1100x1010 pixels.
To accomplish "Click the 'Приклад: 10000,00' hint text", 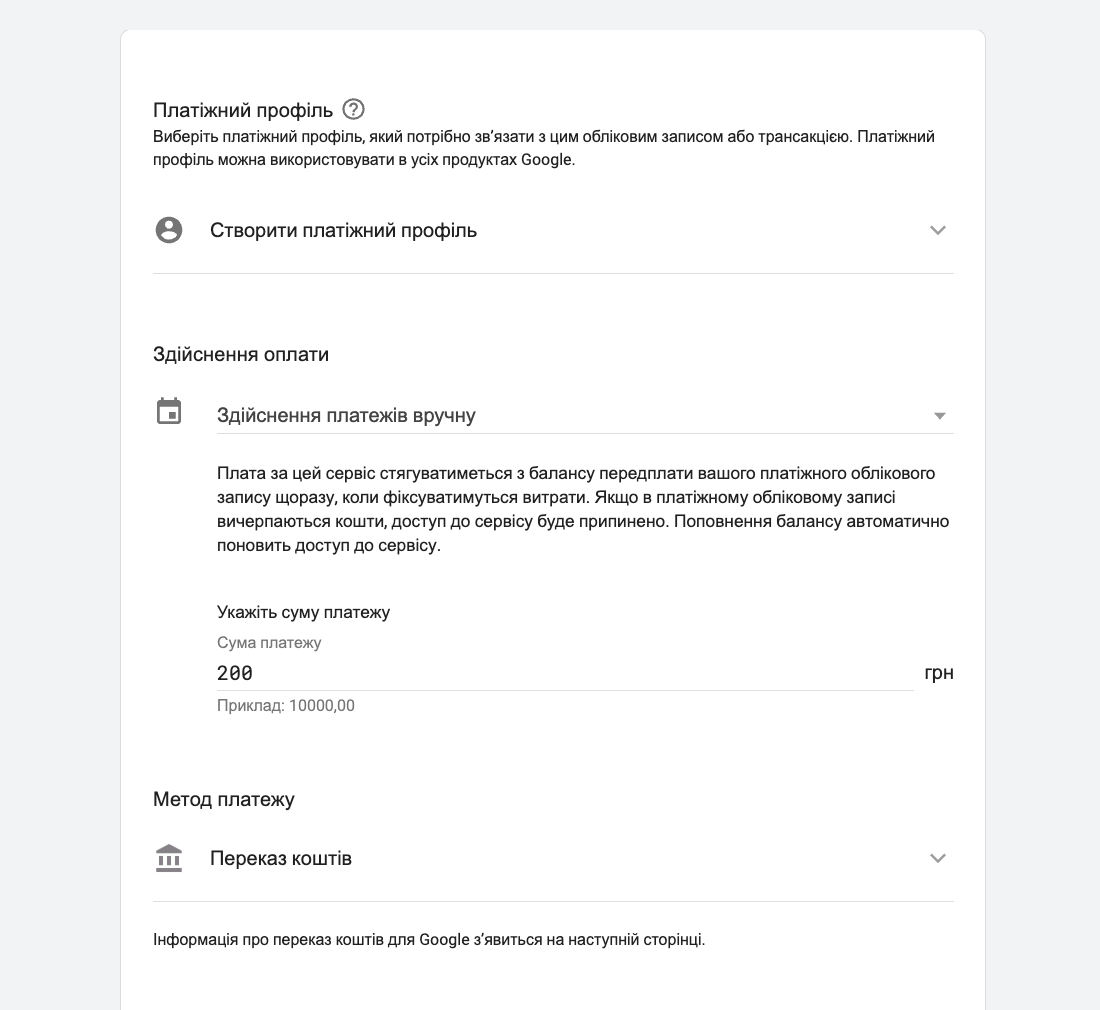I will tap(286, 706).
